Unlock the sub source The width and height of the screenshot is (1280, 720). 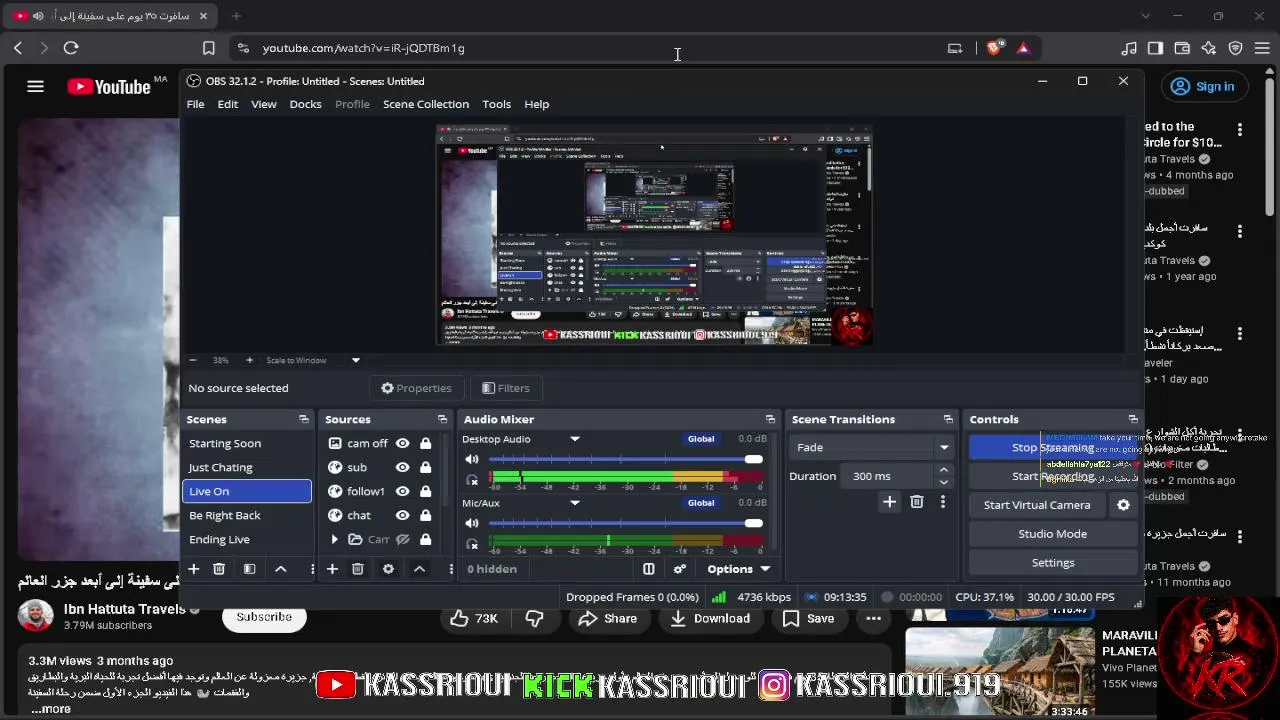pos(425,467)
